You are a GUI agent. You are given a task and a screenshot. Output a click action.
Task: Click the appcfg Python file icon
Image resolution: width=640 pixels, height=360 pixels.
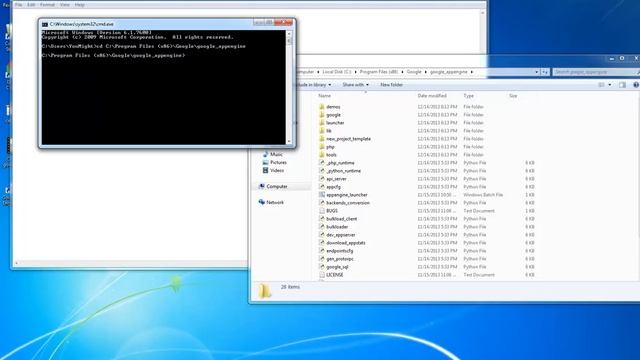[x=322, y=187]
